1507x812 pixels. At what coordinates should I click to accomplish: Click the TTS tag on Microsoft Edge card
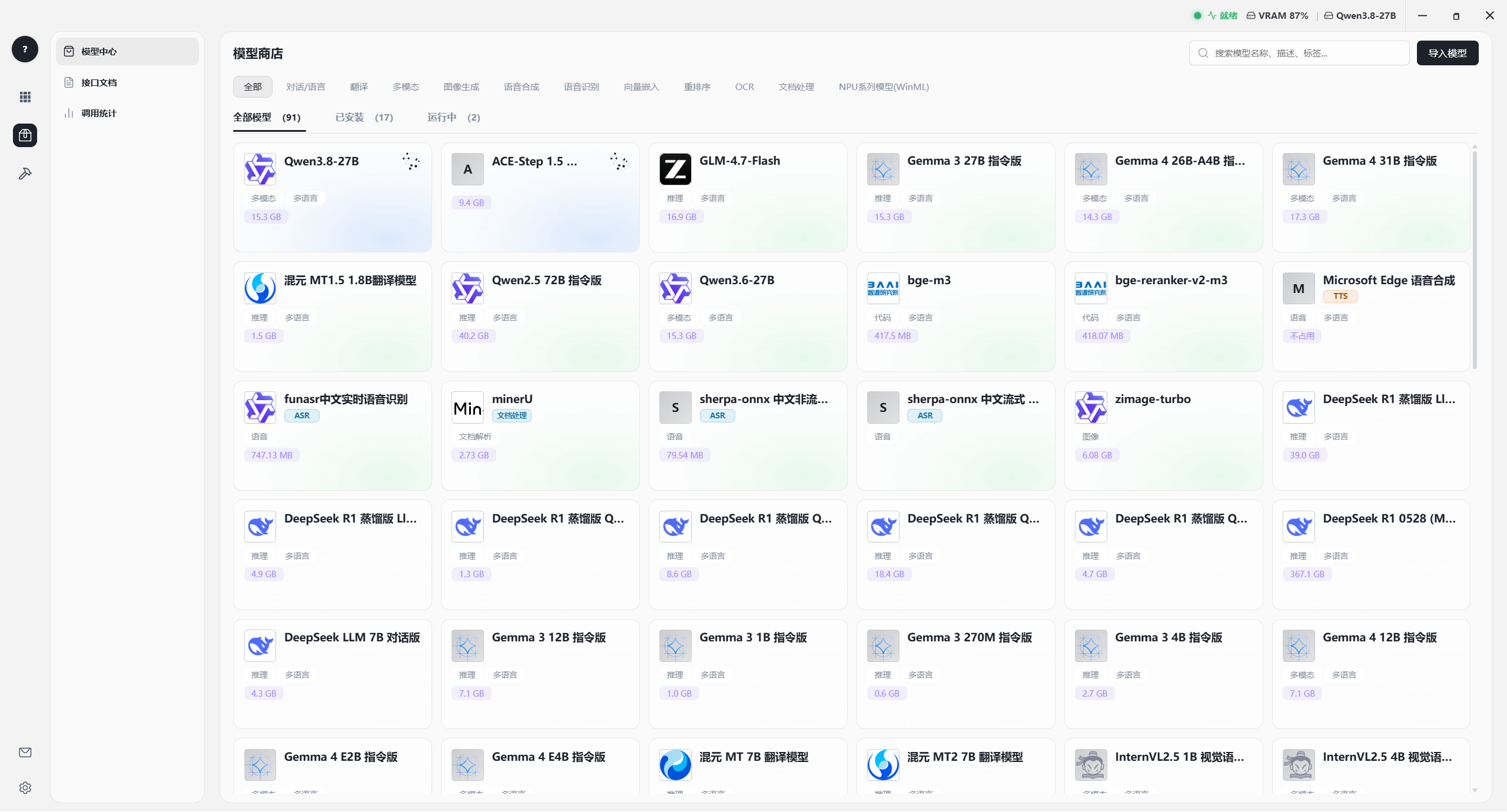tap(1340, 297)
